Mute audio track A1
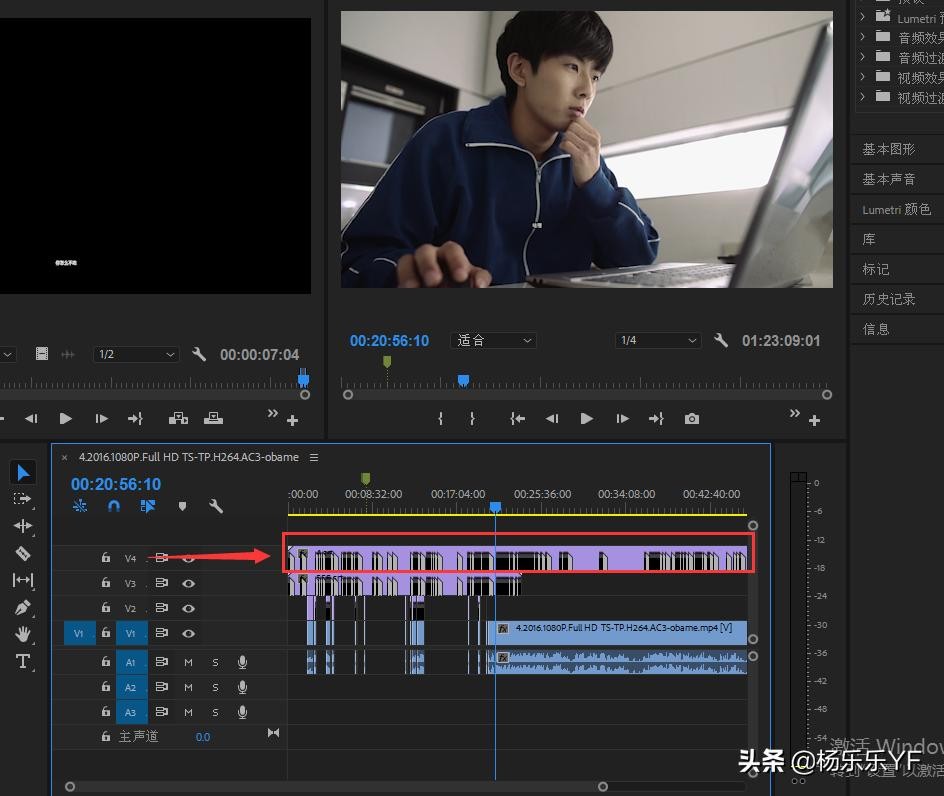The image size is (944, 796). coord(188,662)
